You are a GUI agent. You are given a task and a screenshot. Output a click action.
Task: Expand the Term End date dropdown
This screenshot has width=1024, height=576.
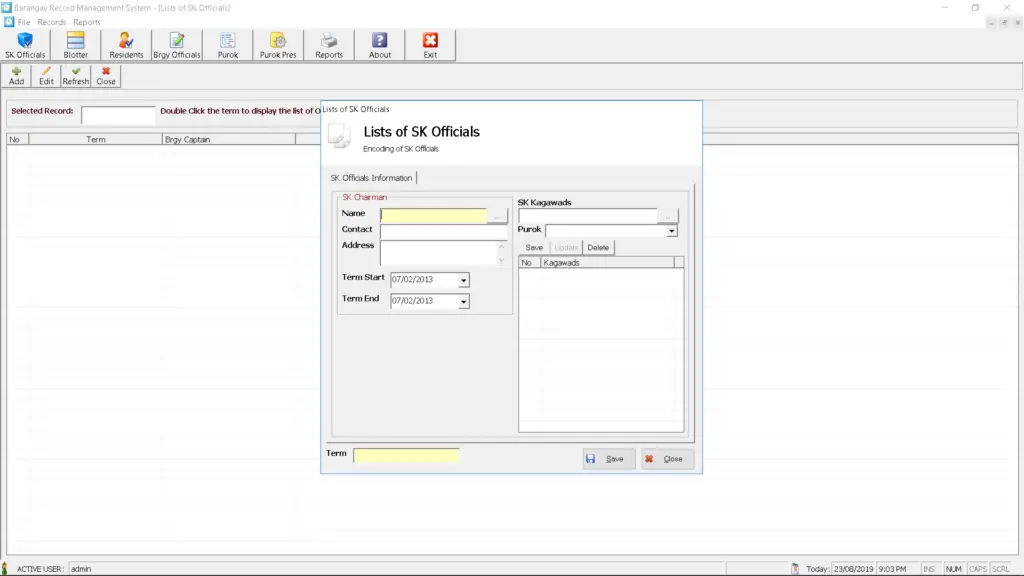[x=463, y=301]
